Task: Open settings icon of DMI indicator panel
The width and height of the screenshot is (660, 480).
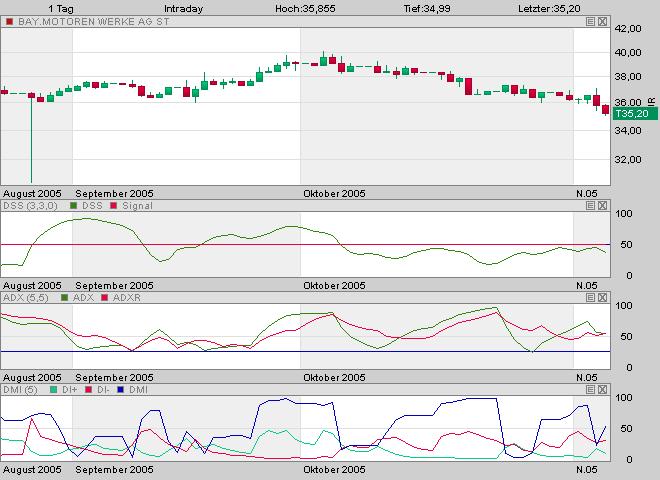Action: click(591, 389)
